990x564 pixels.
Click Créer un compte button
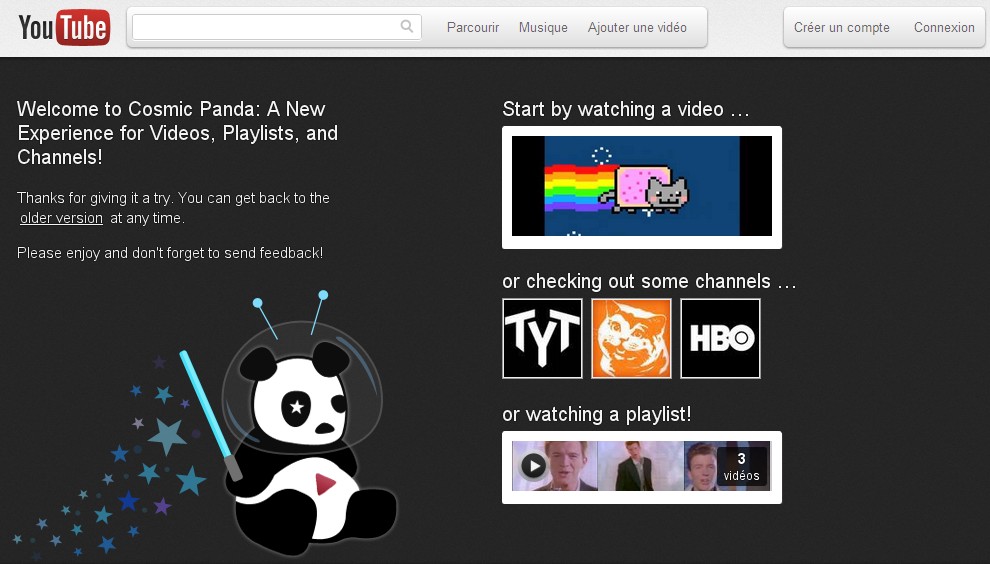[842, 27]
